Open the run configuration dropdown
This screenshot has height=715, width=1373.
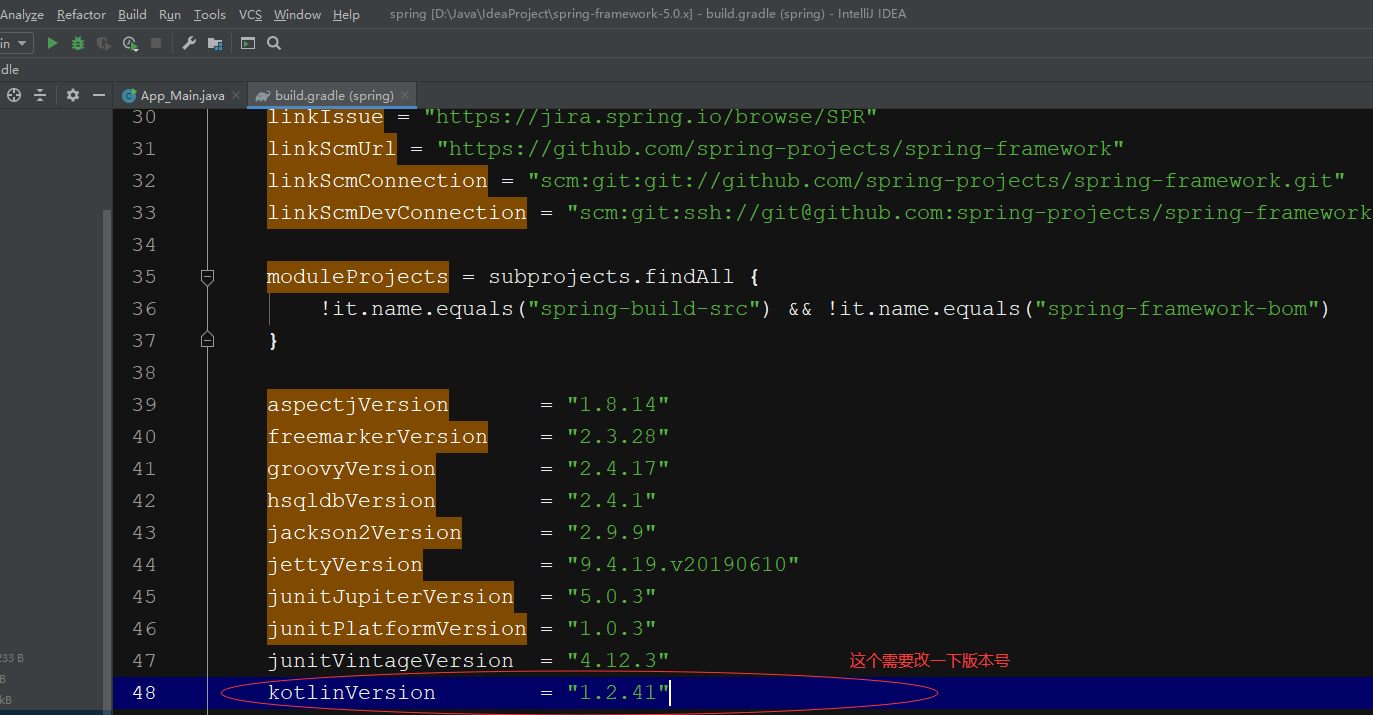pos(16,43)
